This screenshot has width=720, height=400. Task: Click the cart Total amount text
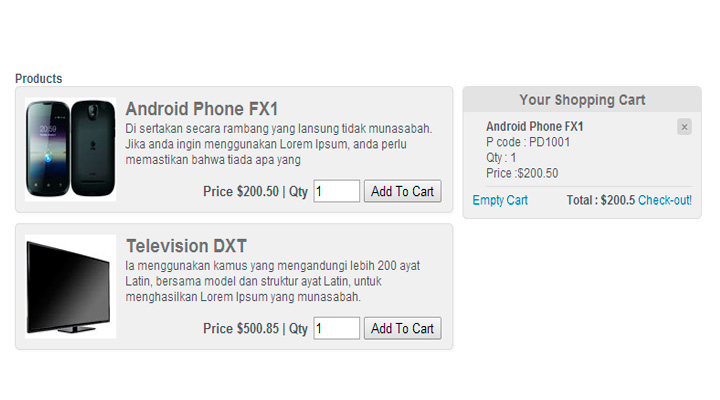tap(601, 200)
